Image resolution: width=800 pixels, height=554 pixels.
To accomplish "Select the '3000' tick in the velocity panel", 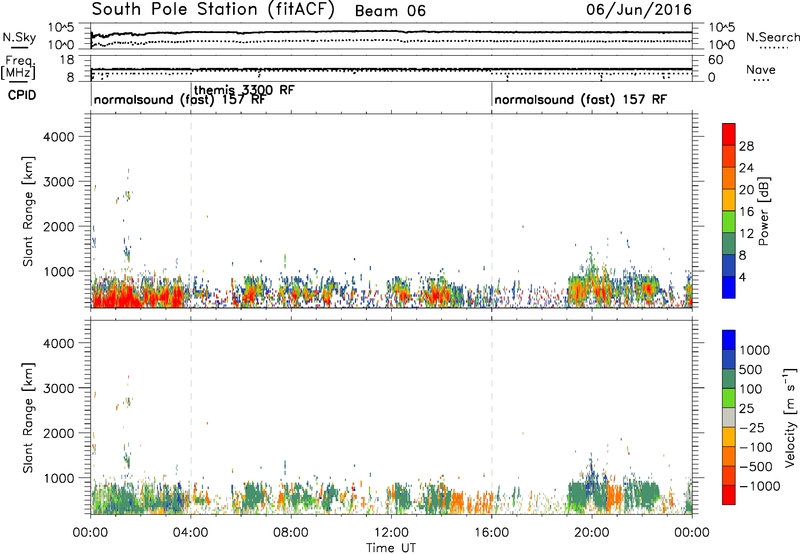I will tap(59, 388).
